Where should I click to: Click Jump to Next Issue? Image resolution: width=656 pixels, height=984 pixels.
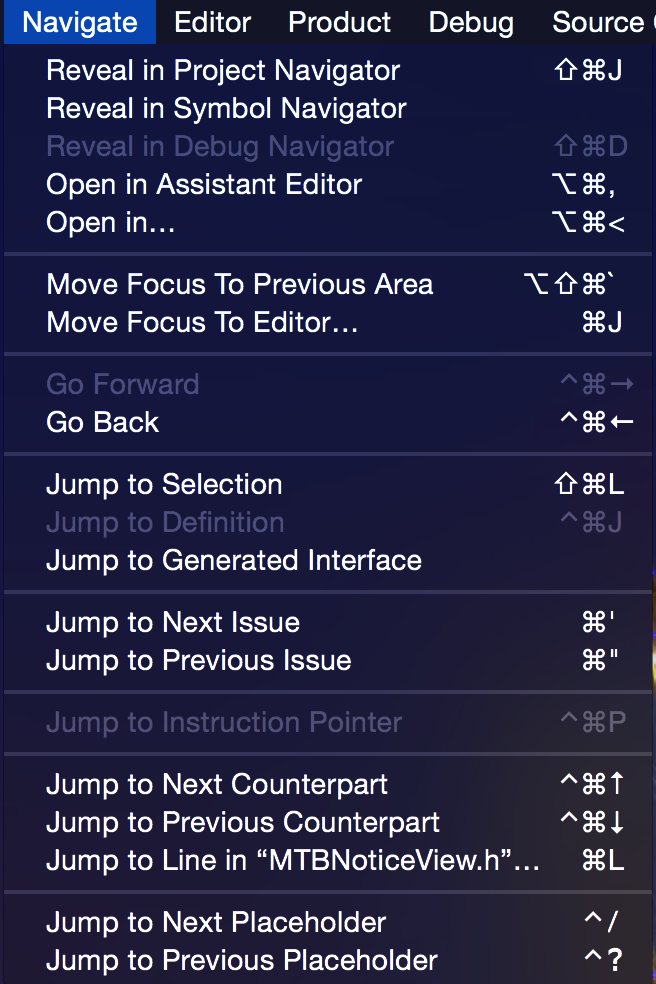pyautogui.click(x=173, y=623)
